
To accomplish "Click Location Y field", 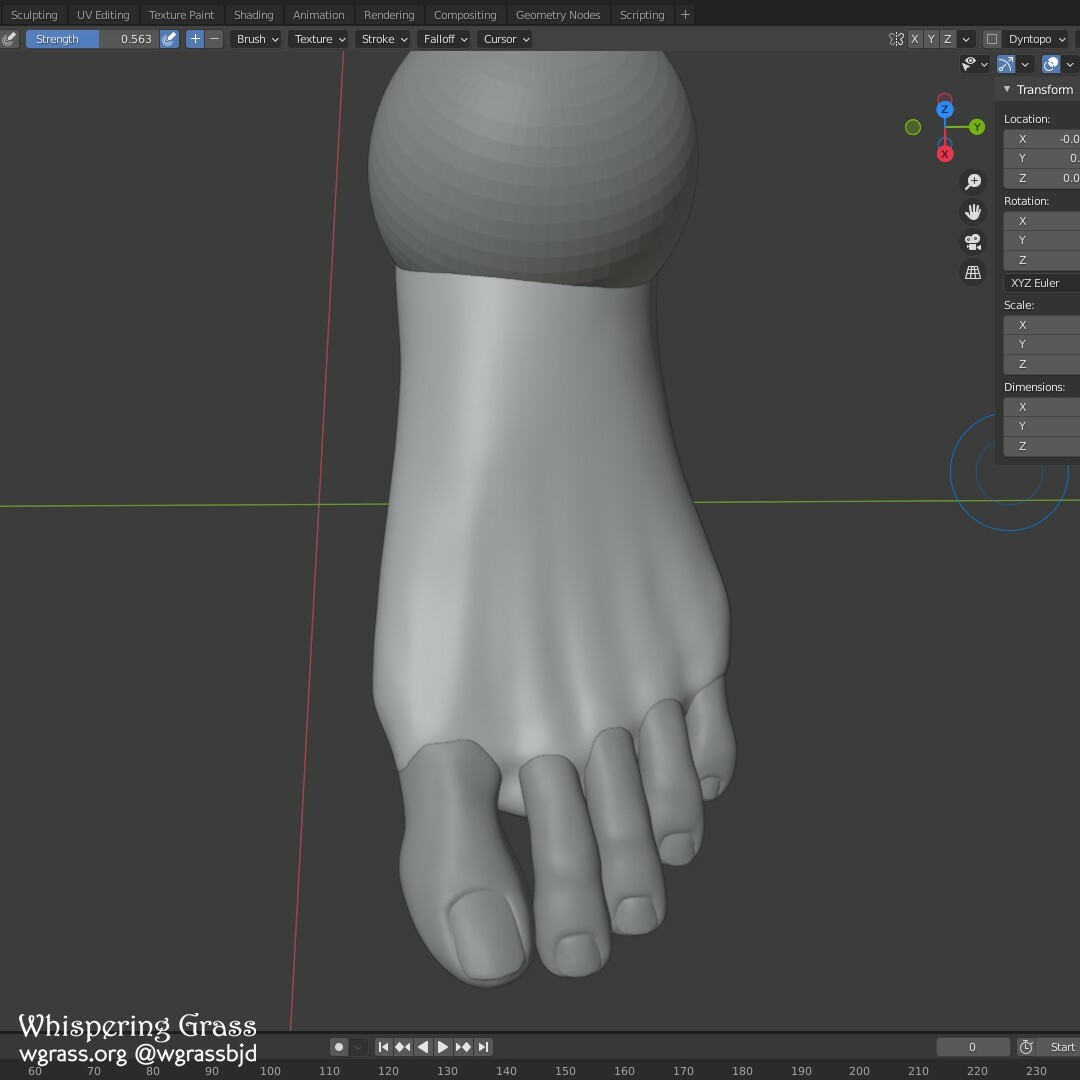I will [x=1041, y=158].
